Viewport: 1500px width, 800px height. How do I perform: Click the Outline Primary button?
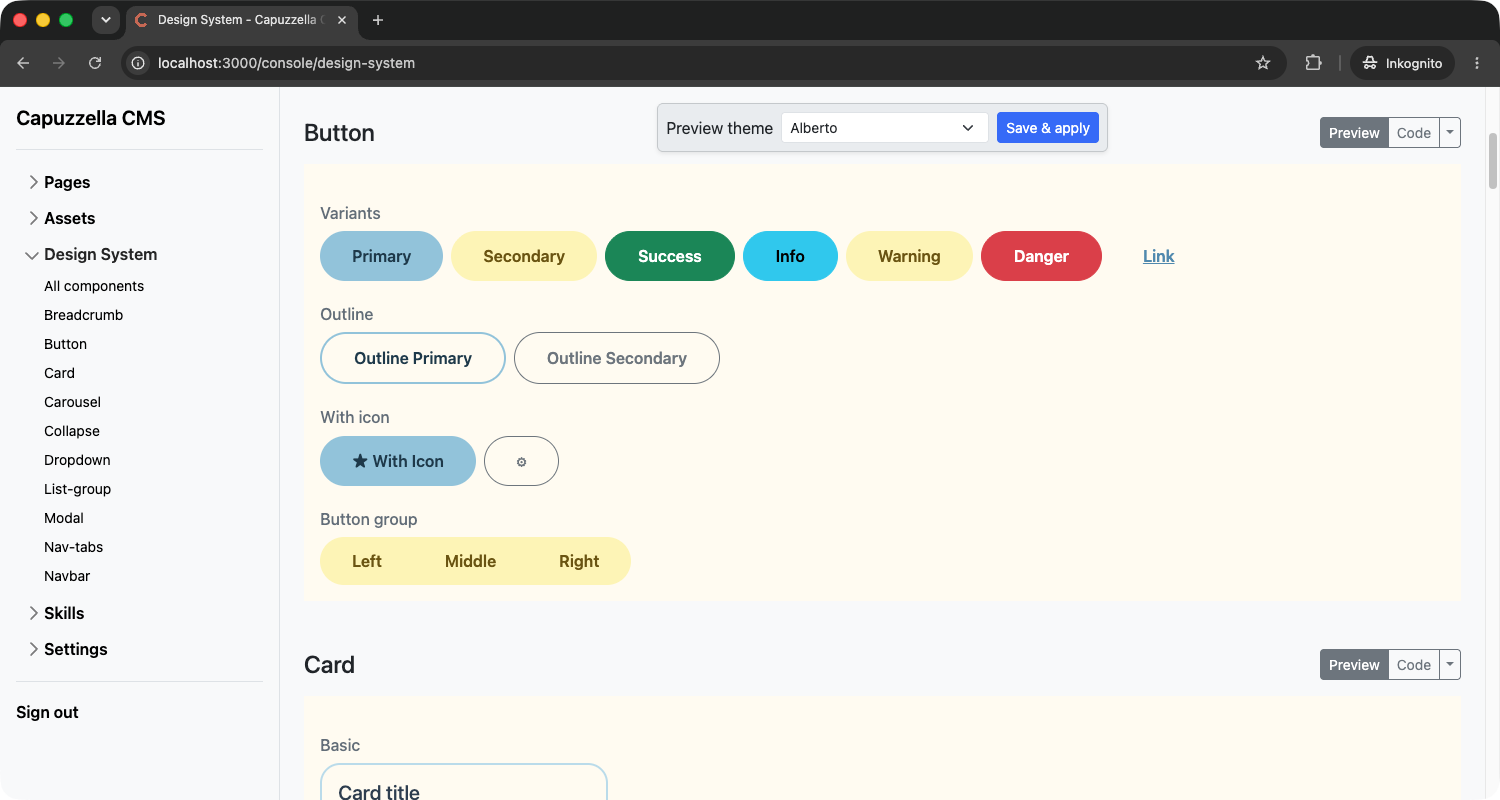(413, 358)
